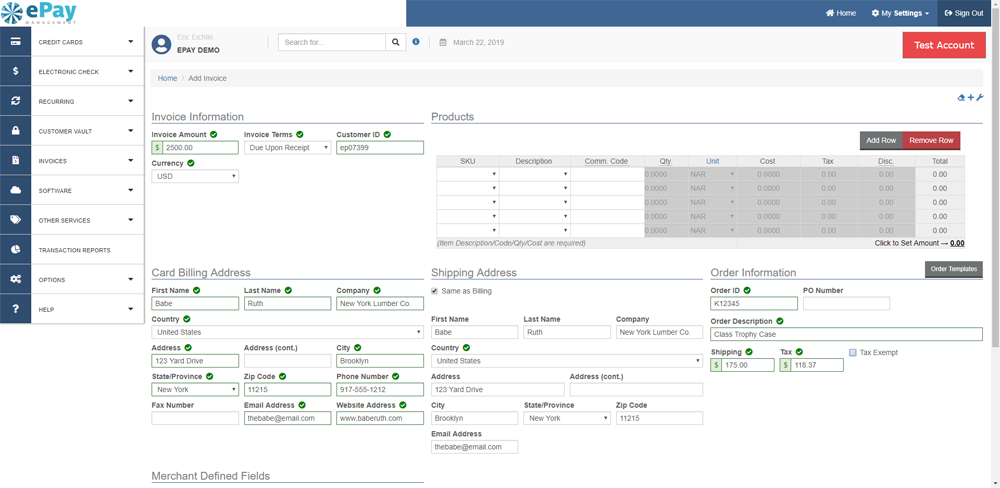The width and height of the screenshot is (1000, 488).
Task: Click the PO Number input field
Action: pyautogui.click(x=846, y=304)
